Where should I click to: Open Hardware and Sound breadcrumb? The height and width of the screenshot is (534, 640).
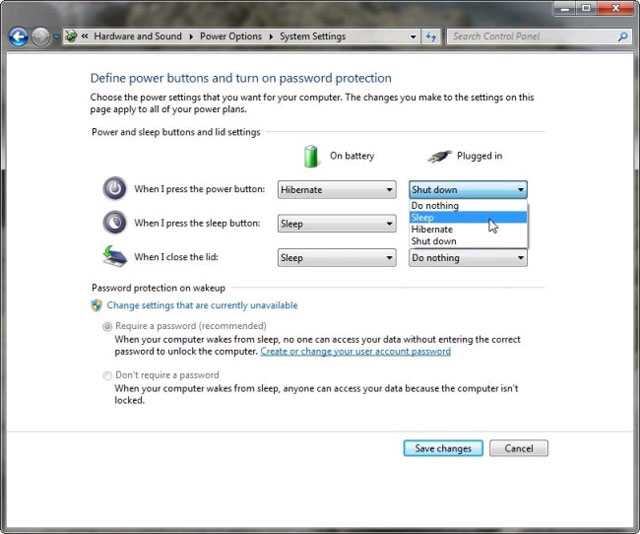[x=138, y=36]
